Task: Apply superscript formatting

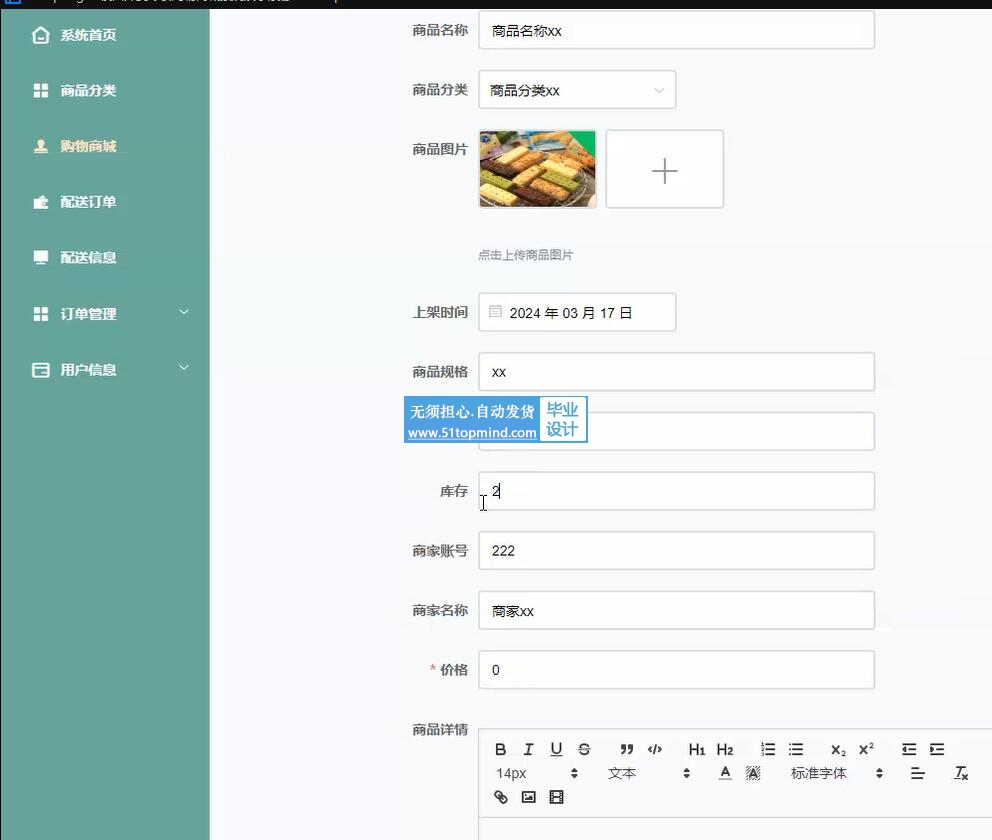Action: pos(866,749)
